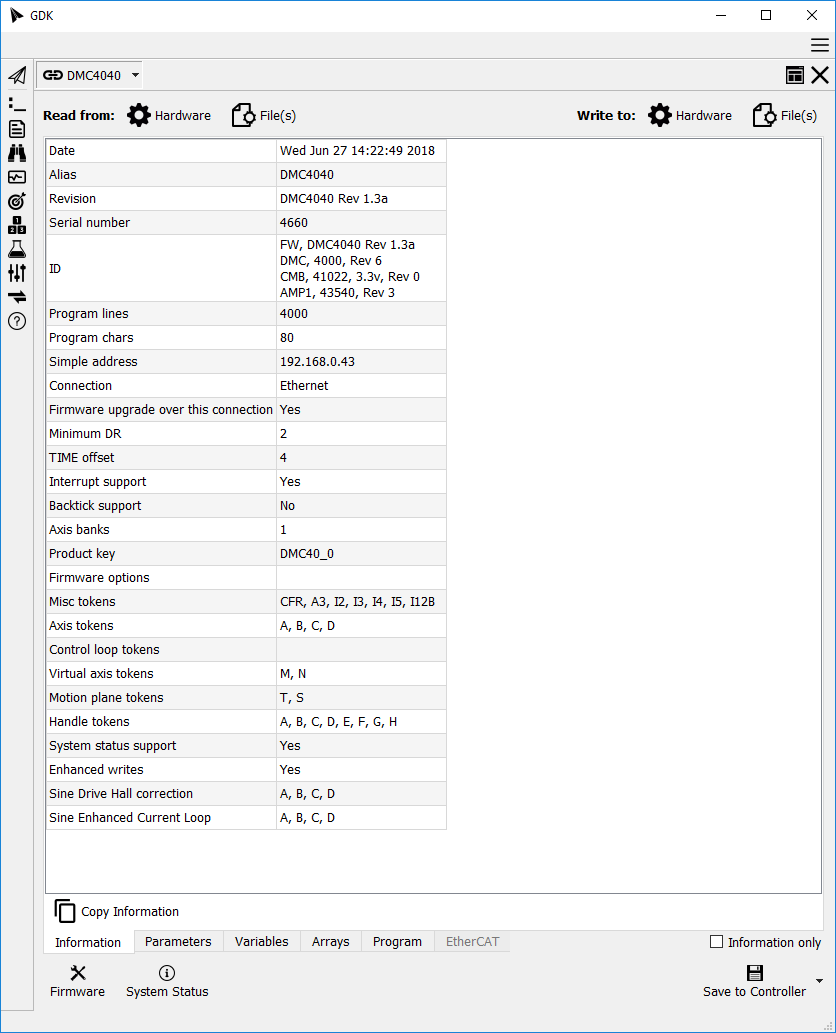836x1033 pixels.
Task: Click the help question mark icon
Action: pos(17,321)
